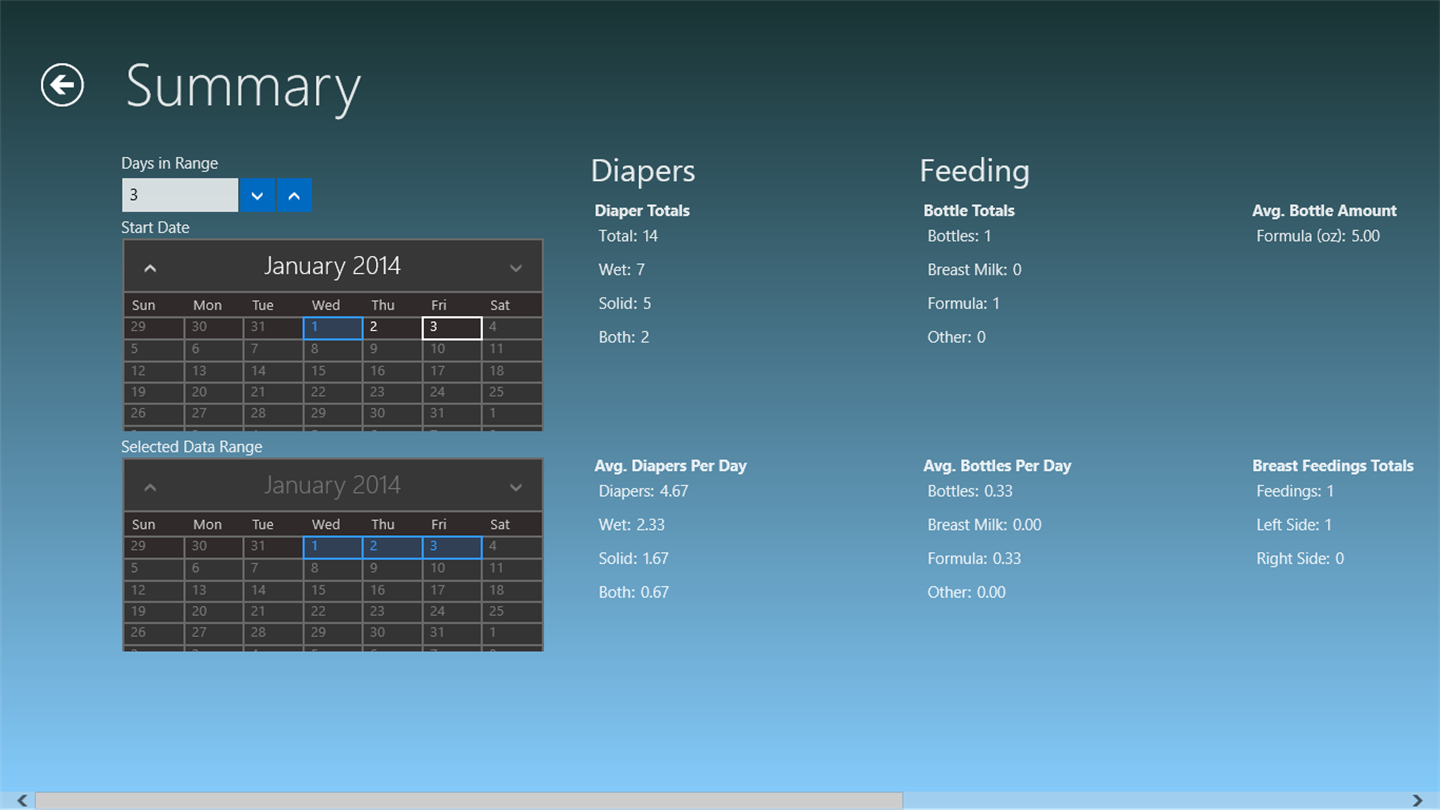Increase Days in Range with the up button
Screen dimensions: 1440x810
click(x=294, y=195)
